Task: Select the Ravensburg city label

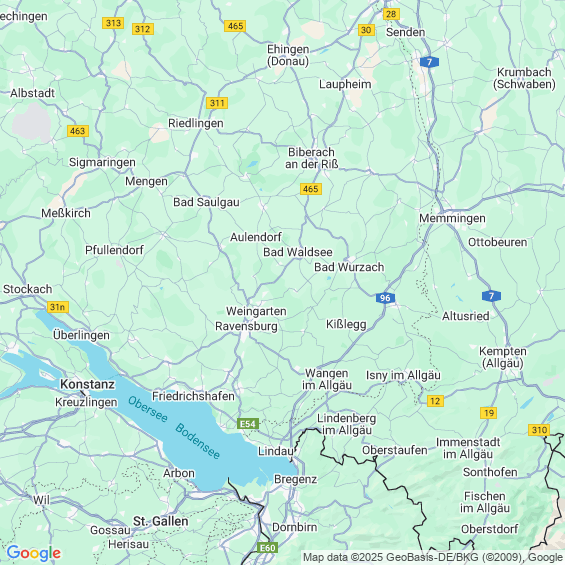Action: pos(246,326)
